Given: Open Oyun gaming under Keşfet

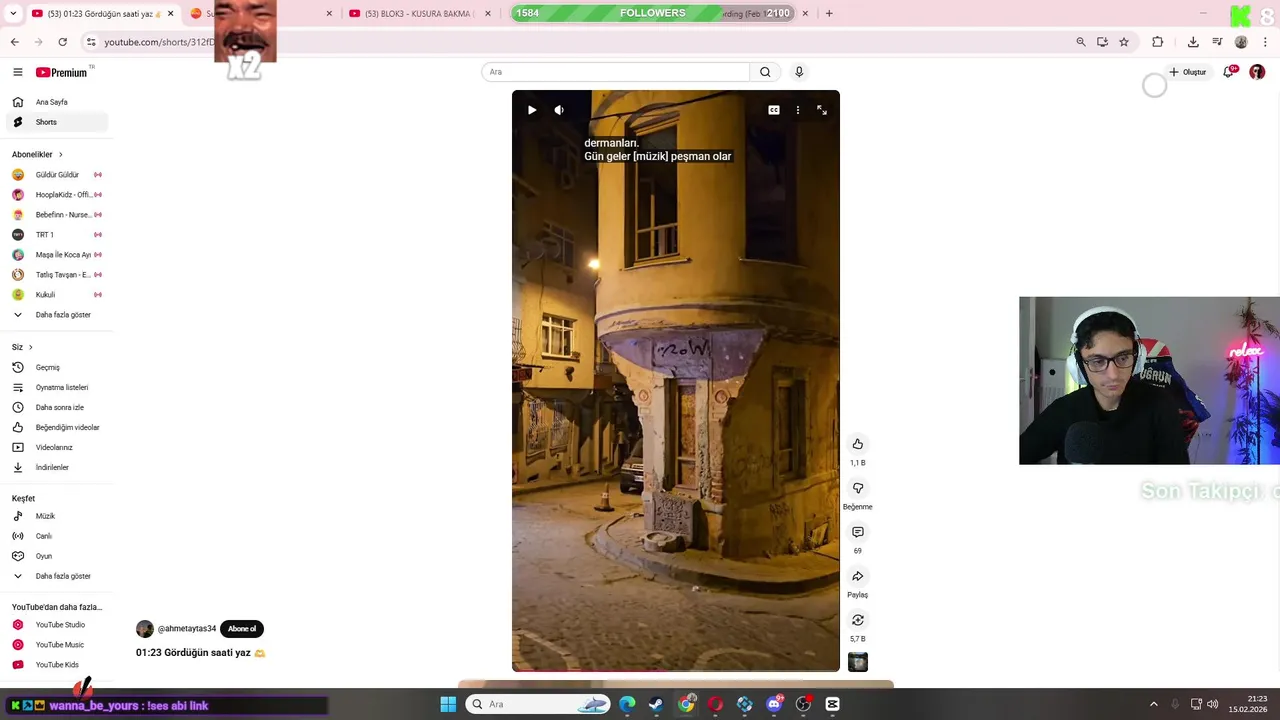Looking at the screenshot, I should (57, 556).
